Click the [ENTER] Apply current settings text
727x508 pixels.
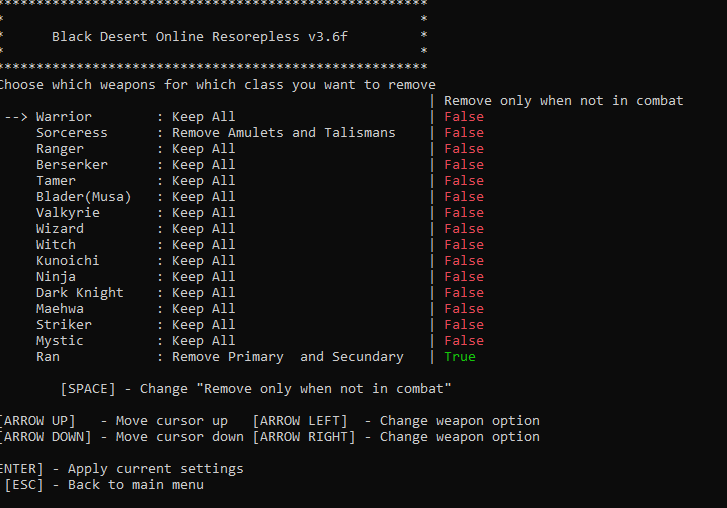pos(121,469)
